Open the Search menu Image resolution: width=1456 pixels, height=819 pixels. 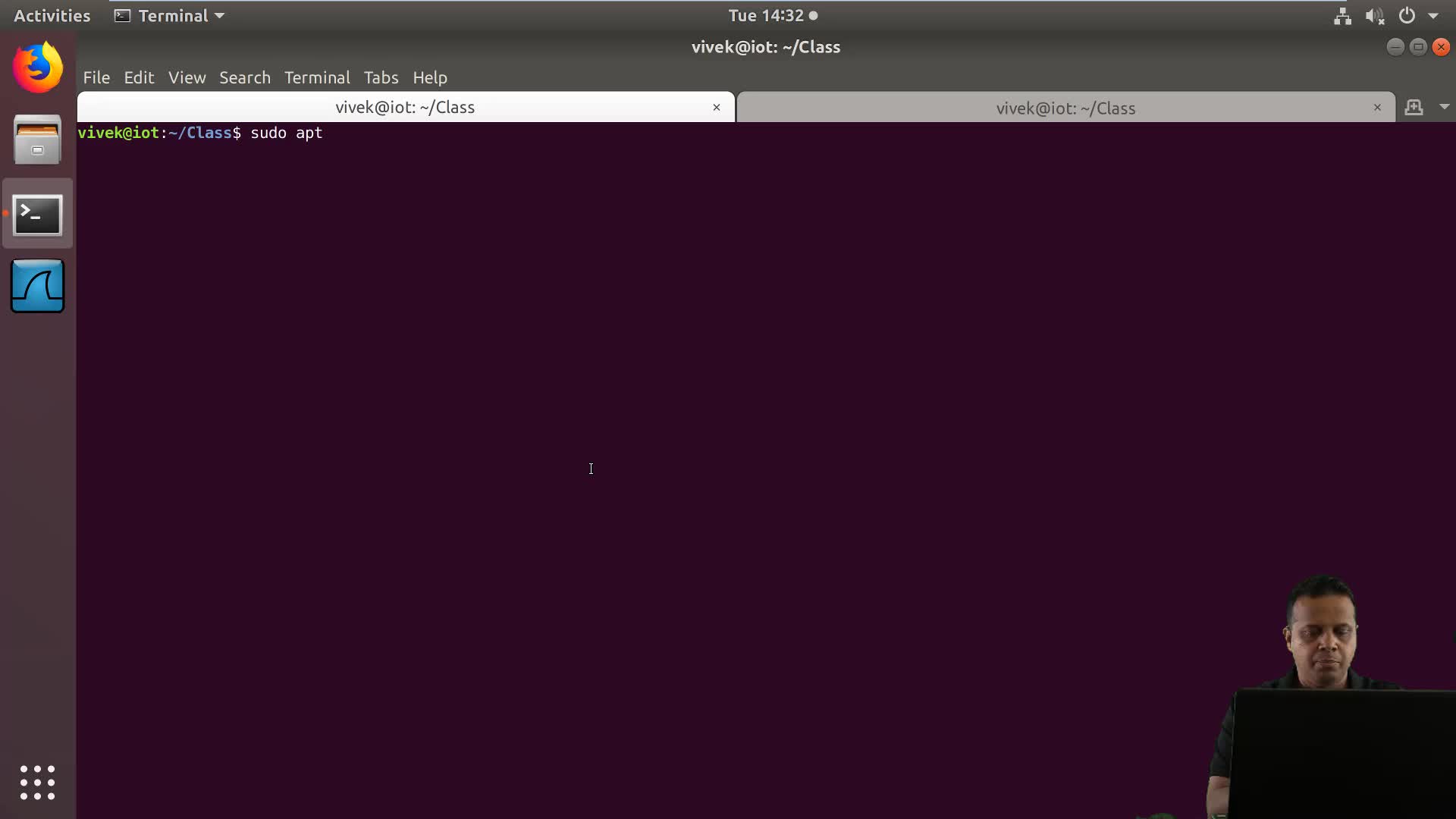[x=244, y=77]
